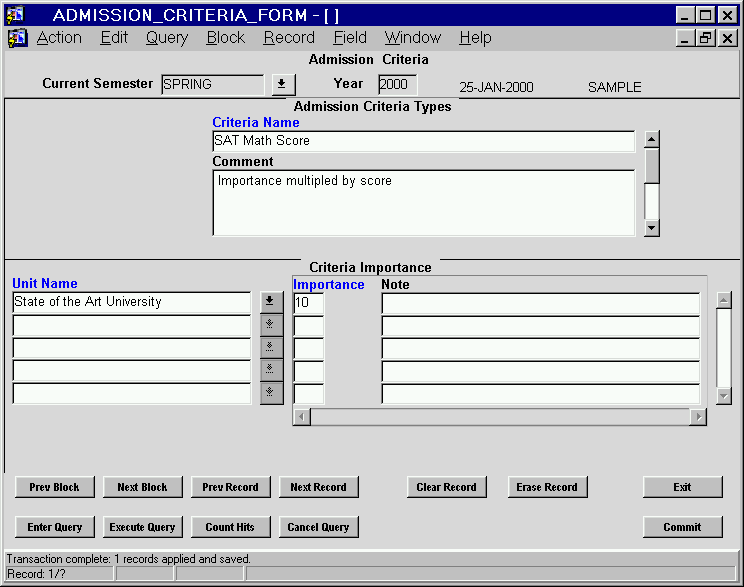Open the list of values for State of the Art University
The width and height of the screenshot is (744, 587).
point(271,302)
